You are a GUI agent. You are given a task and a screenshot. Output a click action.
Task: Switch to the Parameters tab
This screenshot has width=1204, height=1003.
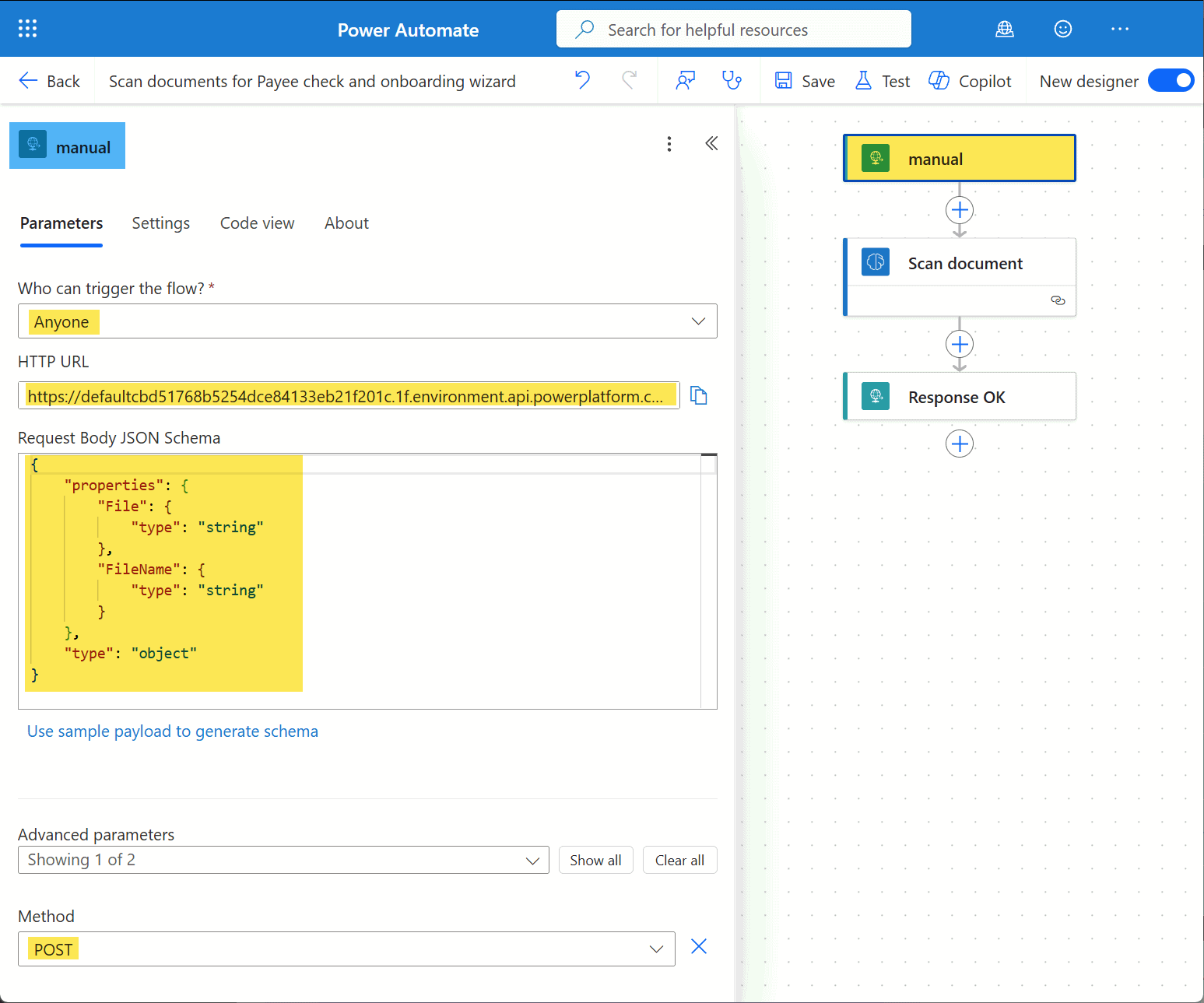tap(61, 223)
